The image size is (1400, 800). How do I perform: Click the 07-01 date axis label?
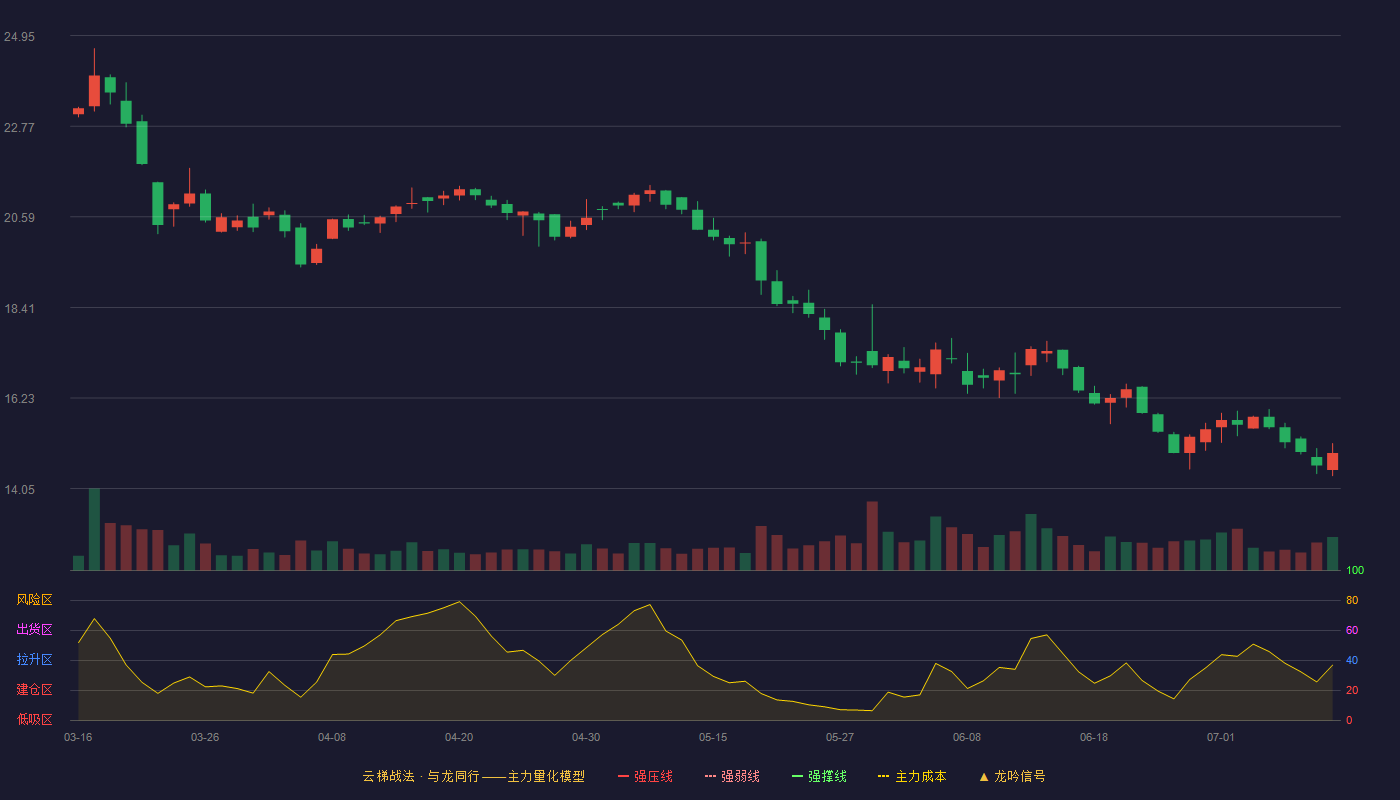[x=1221, y=737]
